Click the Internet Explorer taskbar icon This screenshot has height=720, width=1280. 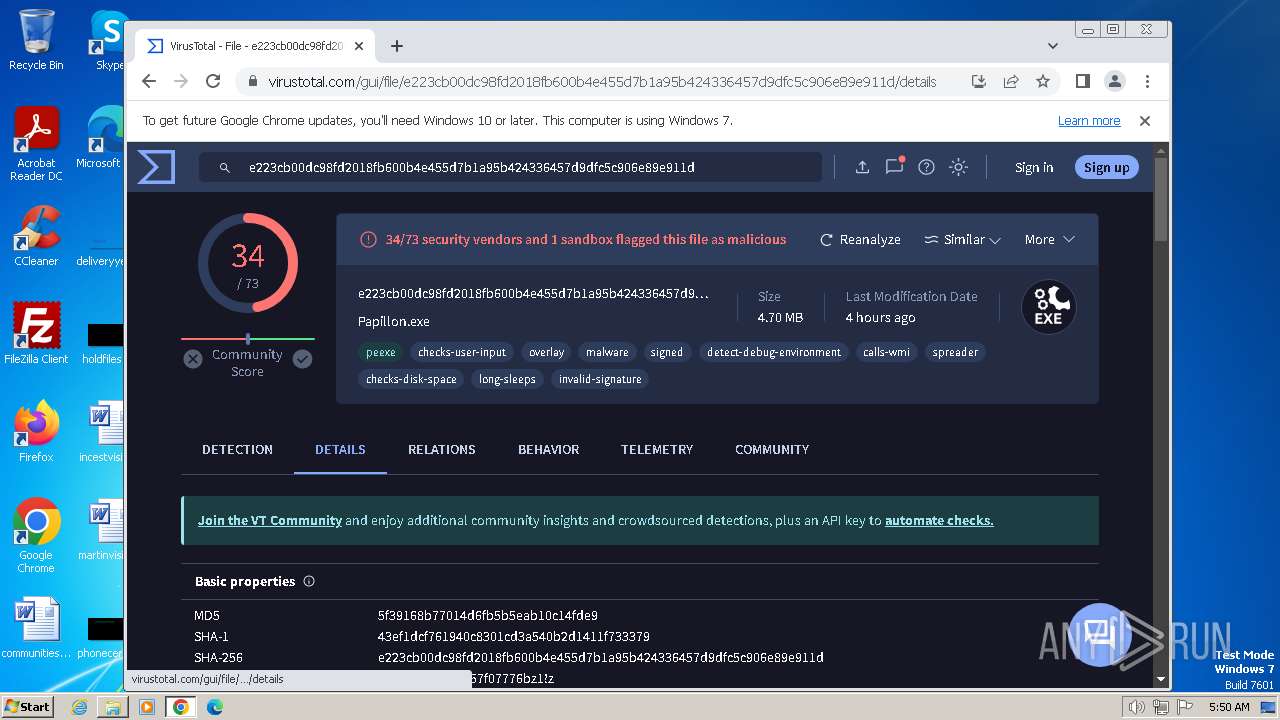pos(79,707)
